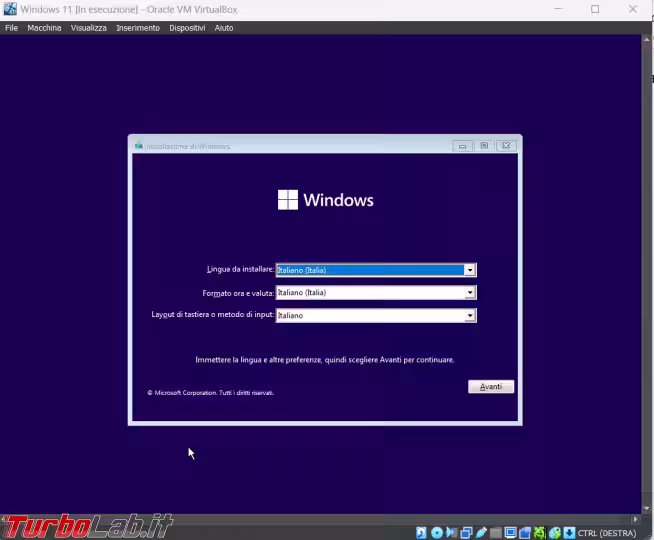Image resolution: width=654 pixels, height=540 pixels.
Task: Click the Windows Setup dialog's minimize button
Action: pos(463,146)
